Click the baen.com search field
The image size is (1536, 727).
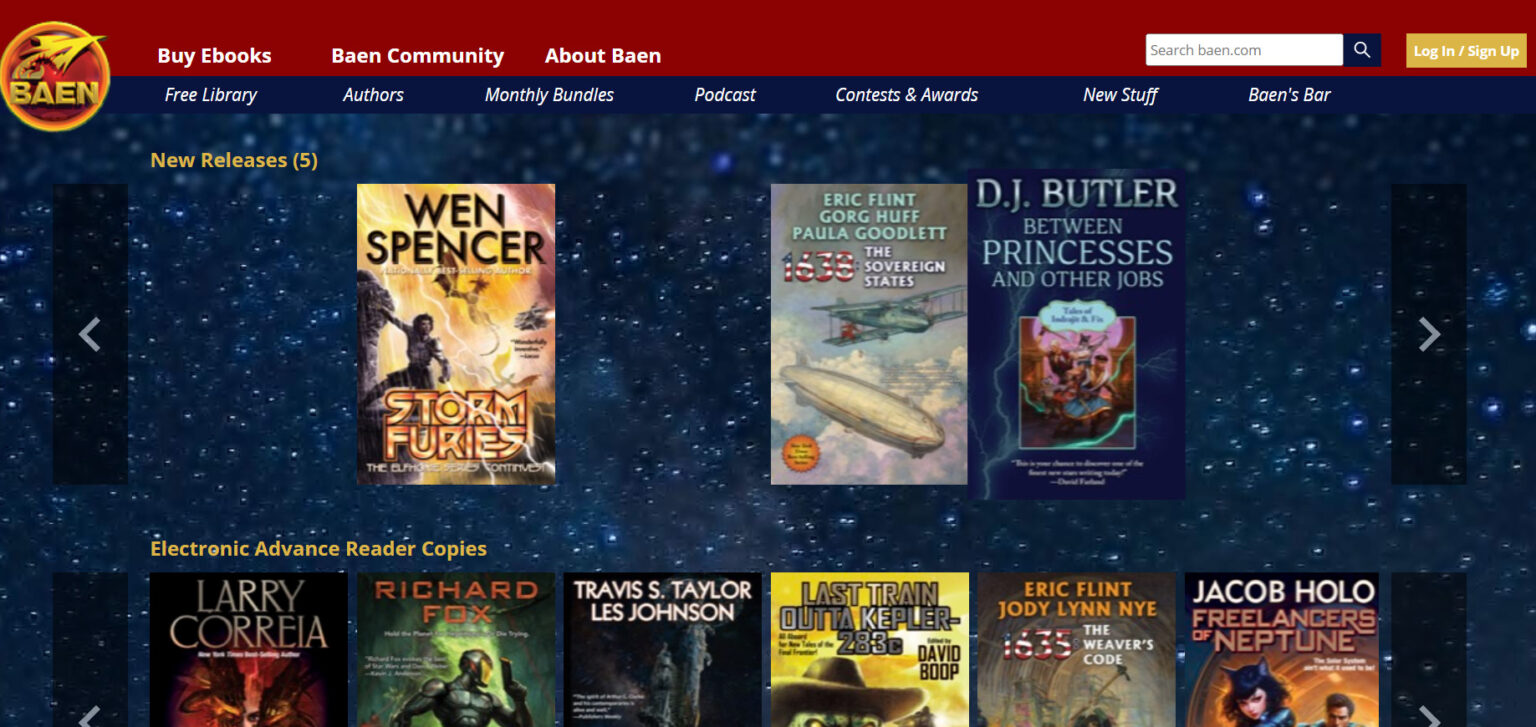[x=1243, y=49]
